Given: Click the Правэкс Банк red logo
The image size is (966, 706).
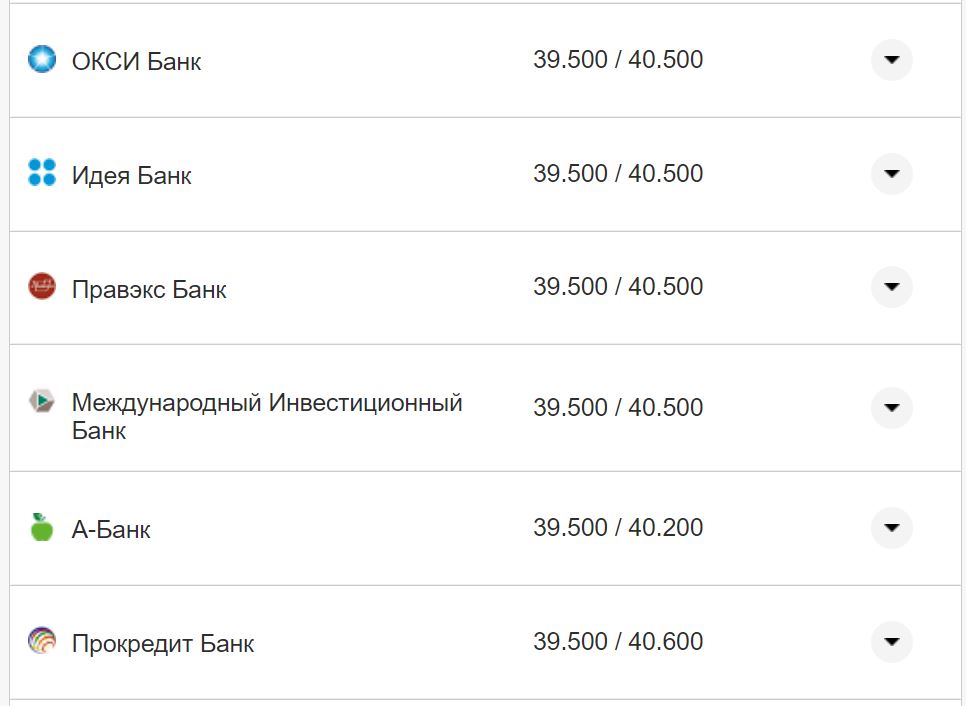Looking at the screenshot, I should click(x=41, y=288).
